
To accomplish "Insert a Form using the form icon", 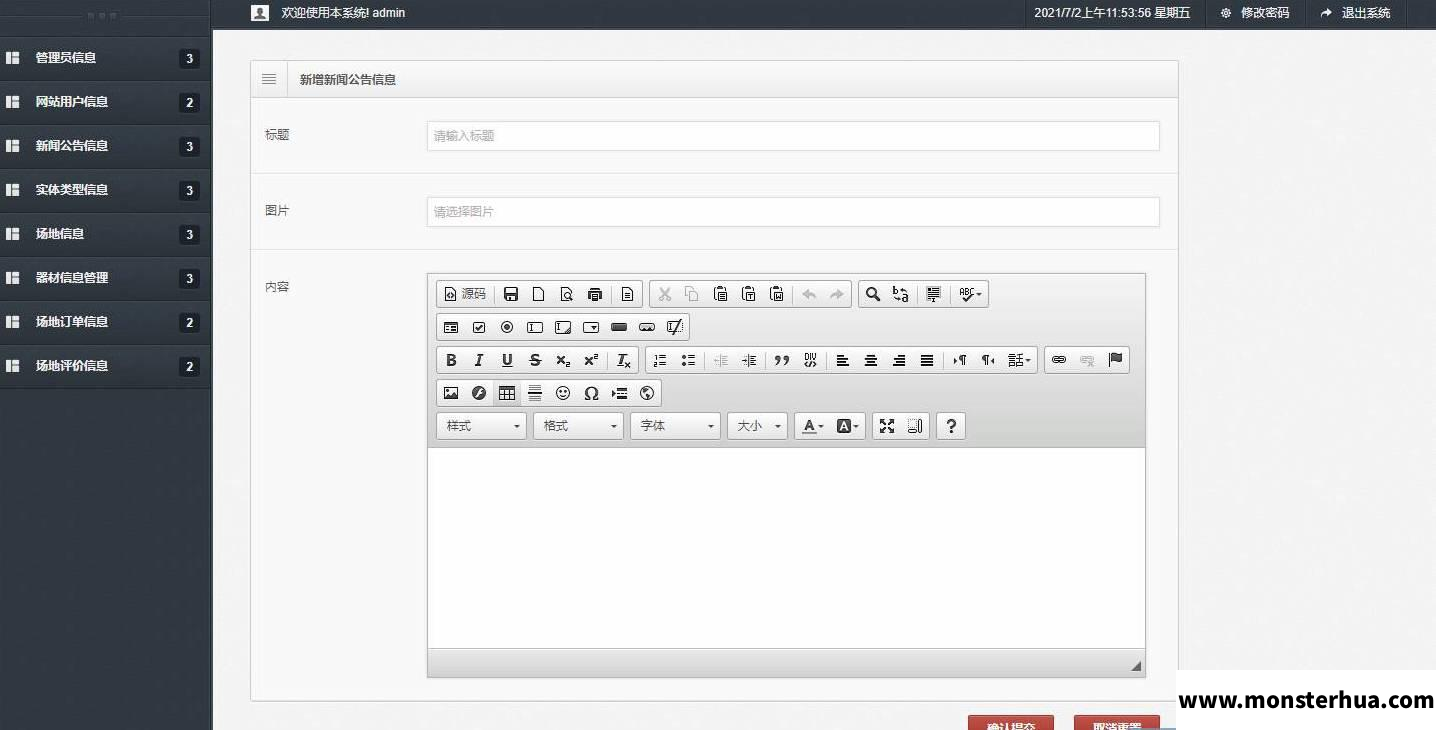I will coord(451,327).
